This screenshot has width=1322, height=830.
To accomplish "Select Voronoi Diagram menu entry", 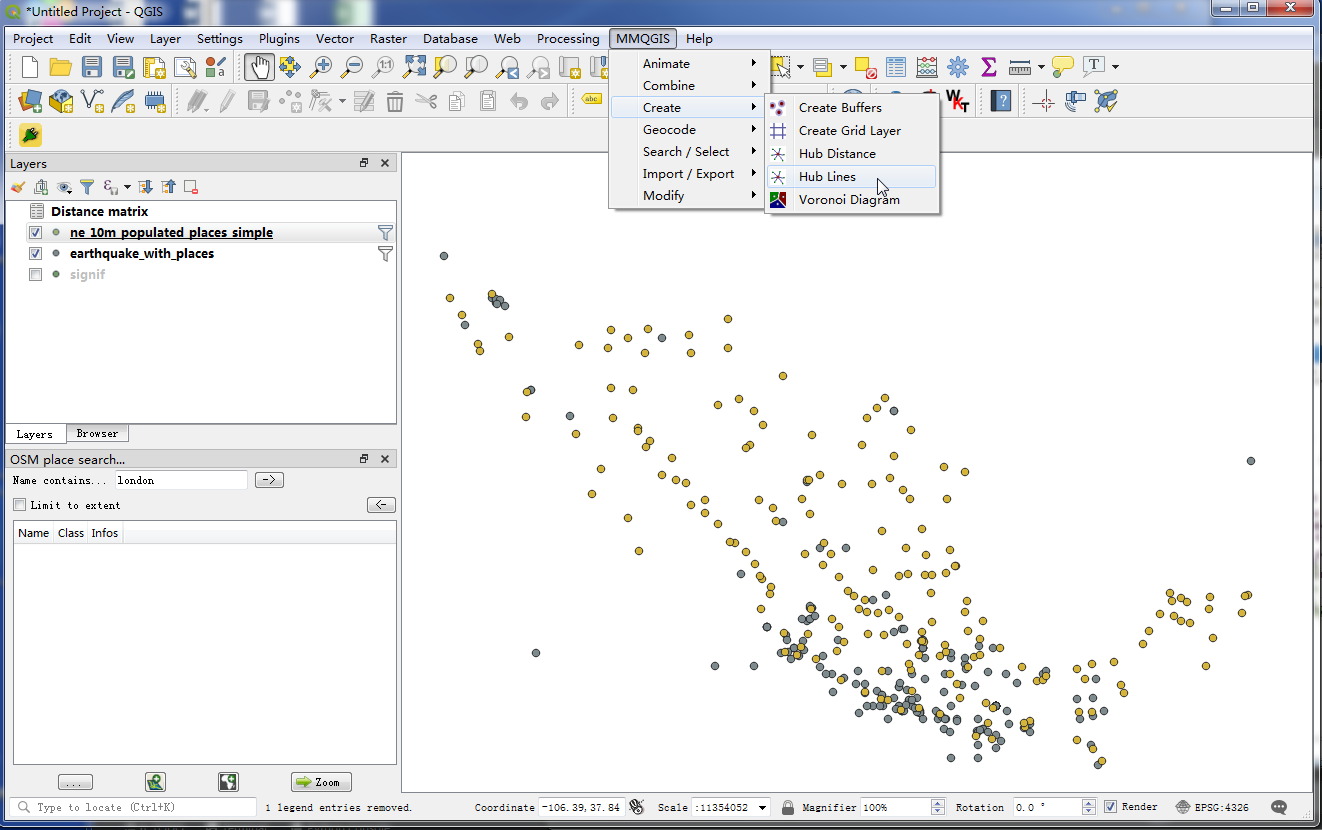I will point(852,199).
